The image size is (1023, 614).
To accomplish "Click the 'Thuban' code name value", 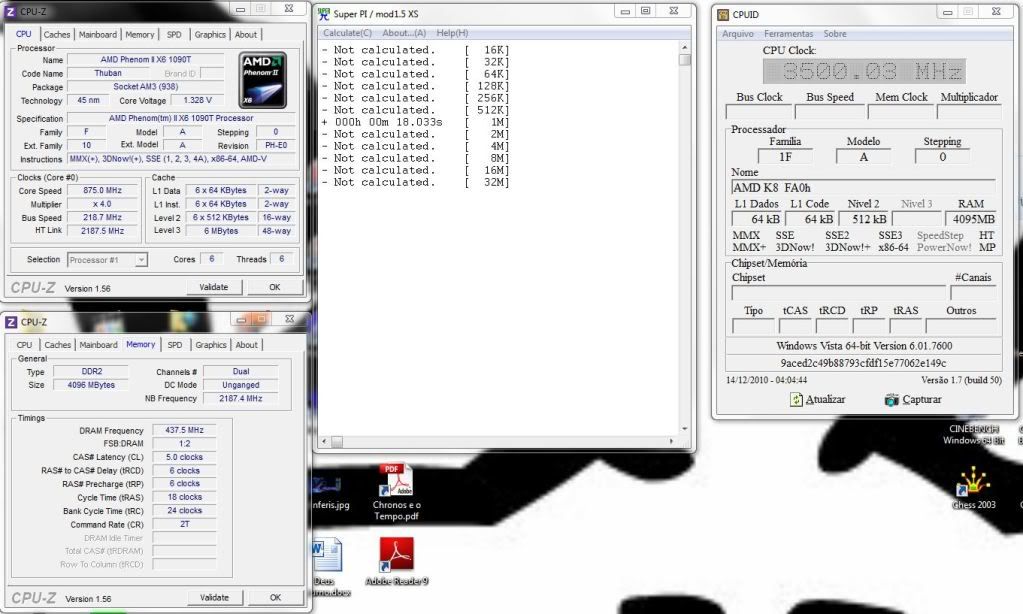I will [x=108, y=73].
